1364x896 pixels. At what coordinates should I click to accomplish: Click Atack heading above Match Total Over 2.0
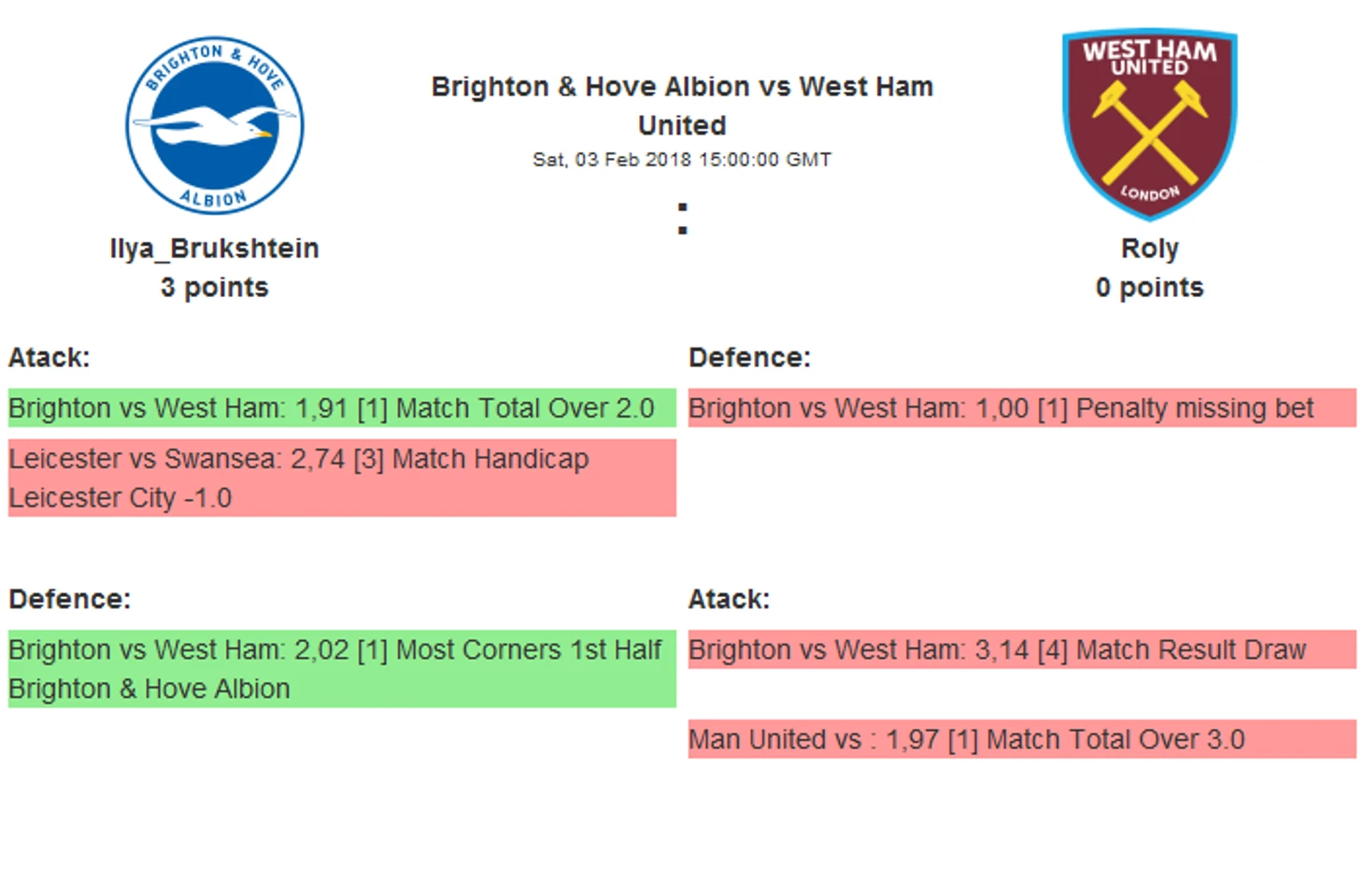pos(50,358)
